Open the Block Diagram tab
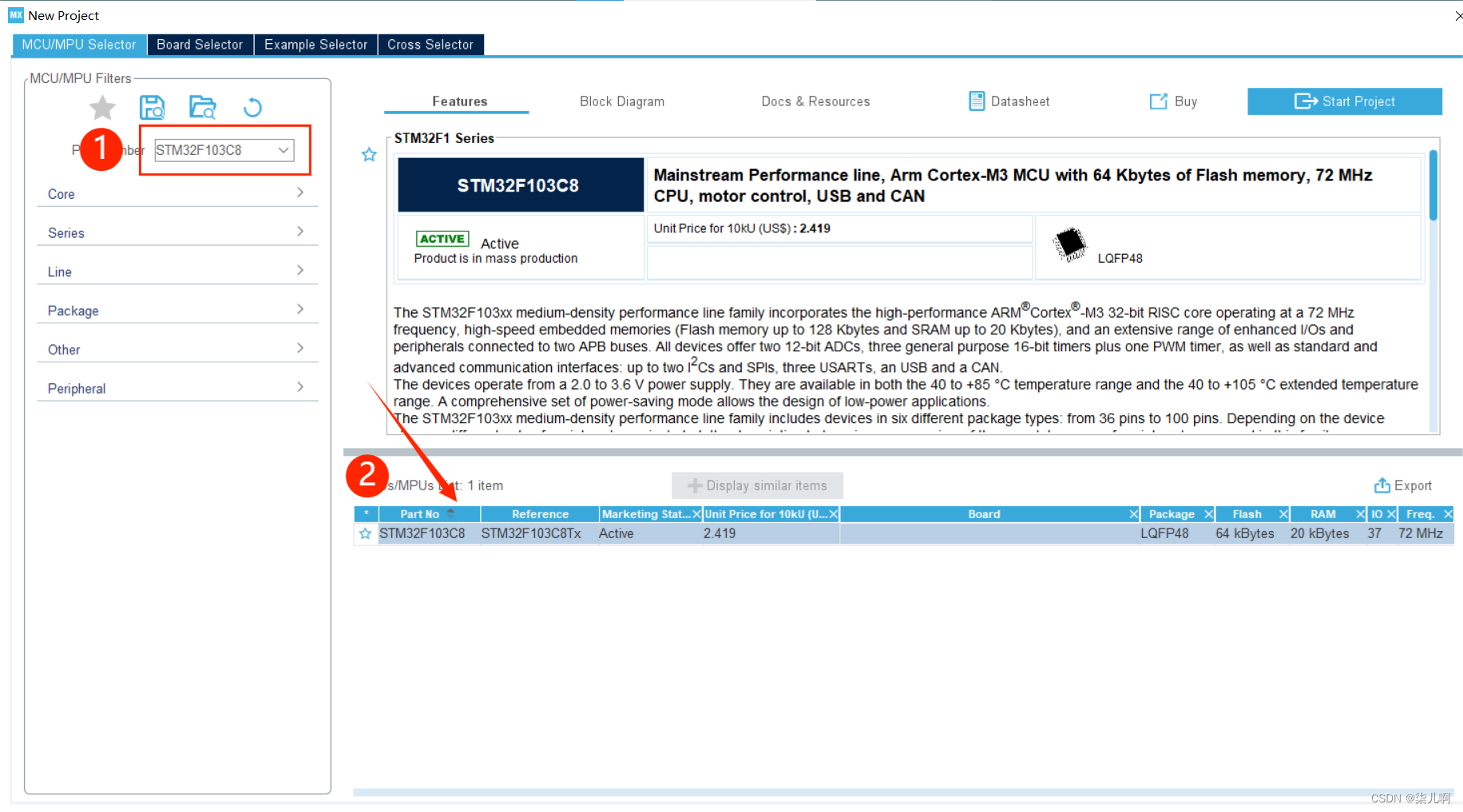This screenshot has width=1463, height=812. click(622, 101)
